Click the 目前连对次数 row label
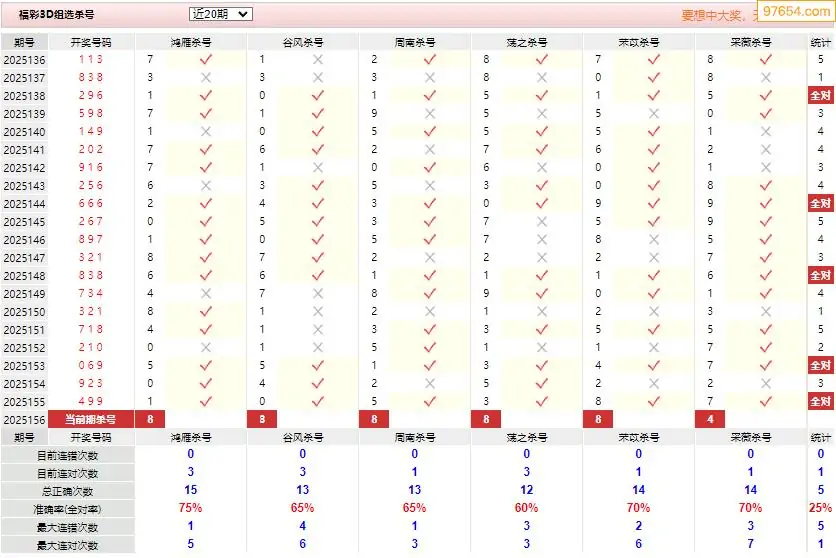This screenshot has height=558, width=836. (67, 474)
